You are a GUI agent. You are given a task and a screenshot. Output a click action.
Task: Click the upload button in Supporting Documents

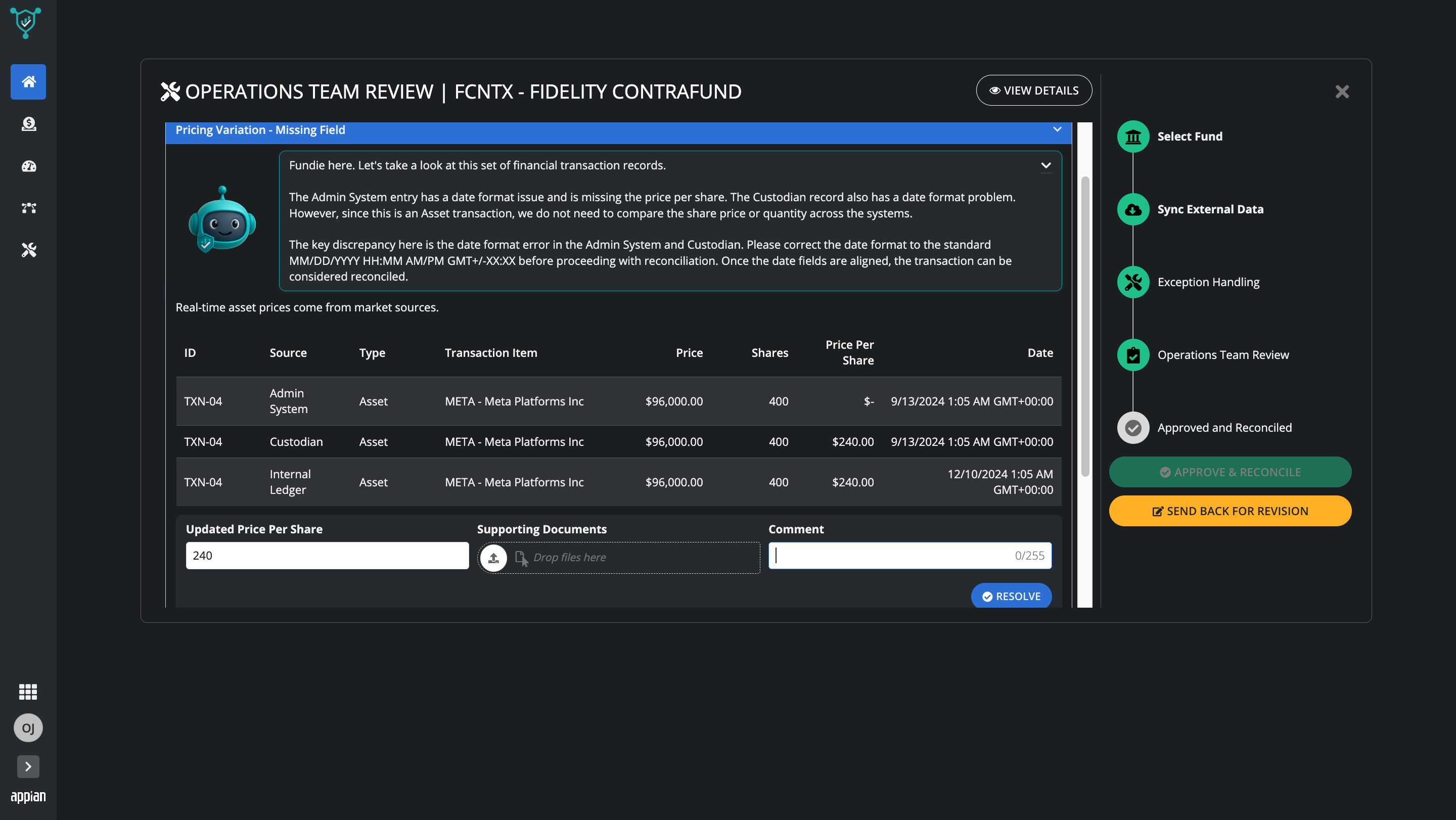point(493,558)
